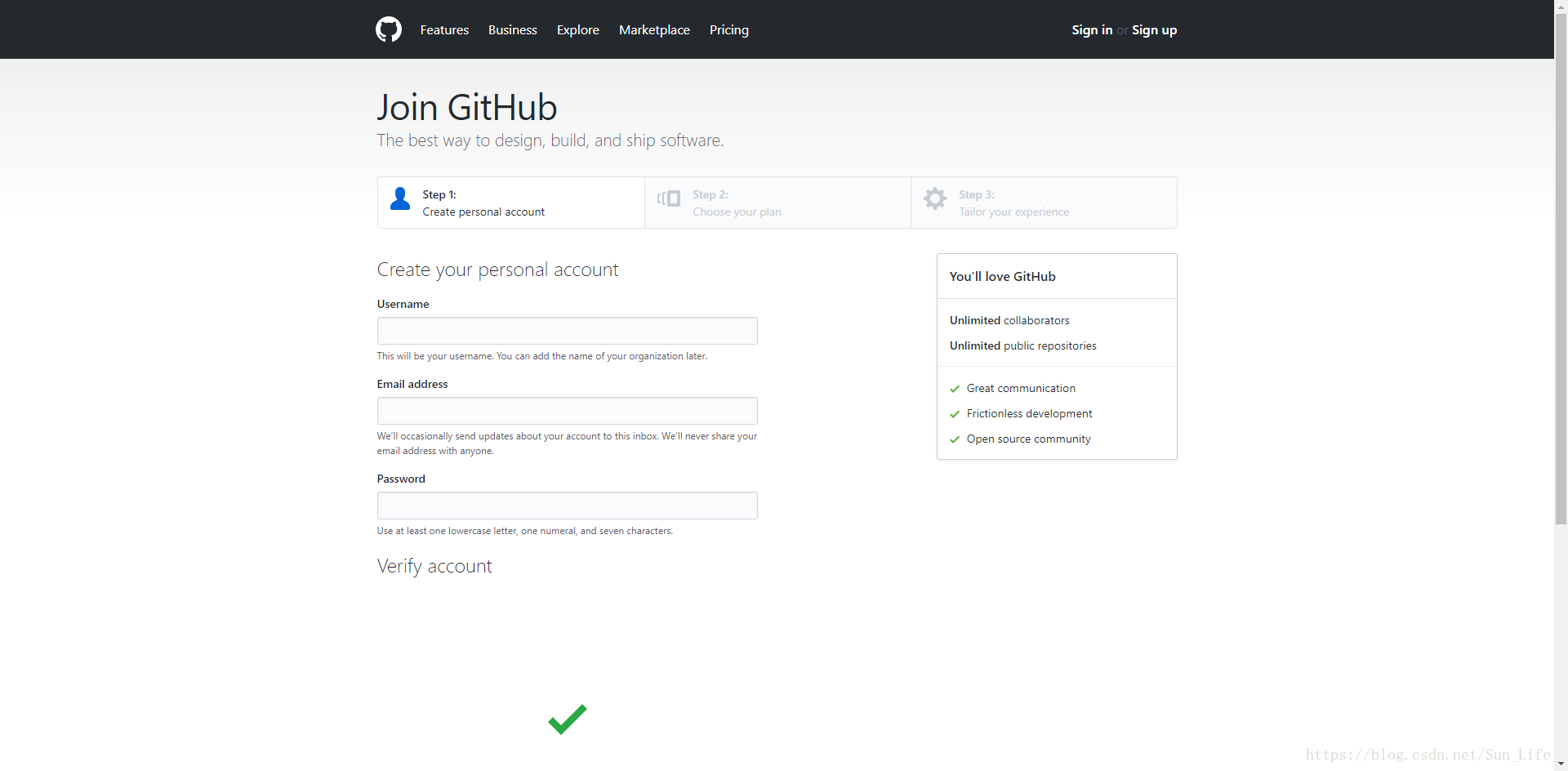Select Step 2 Choose your plan tab
1568x771 pixels.
pyautogui.click(x=777, y=203)
